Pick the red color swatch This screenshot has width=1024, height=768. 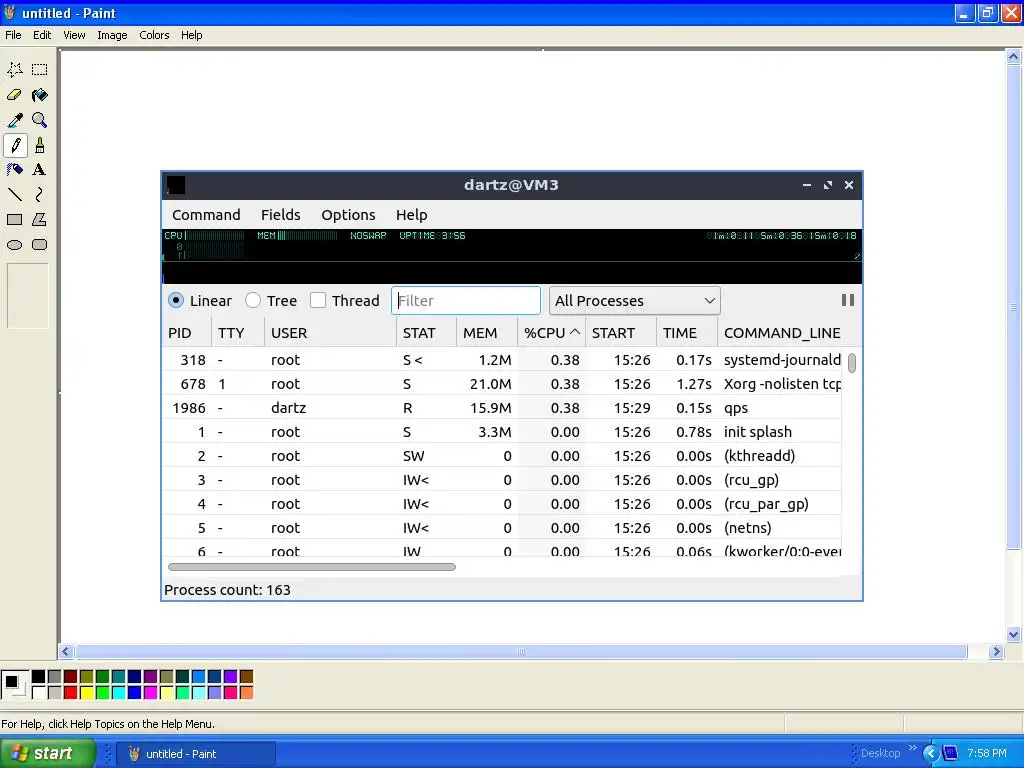click(x=71, y=692)
